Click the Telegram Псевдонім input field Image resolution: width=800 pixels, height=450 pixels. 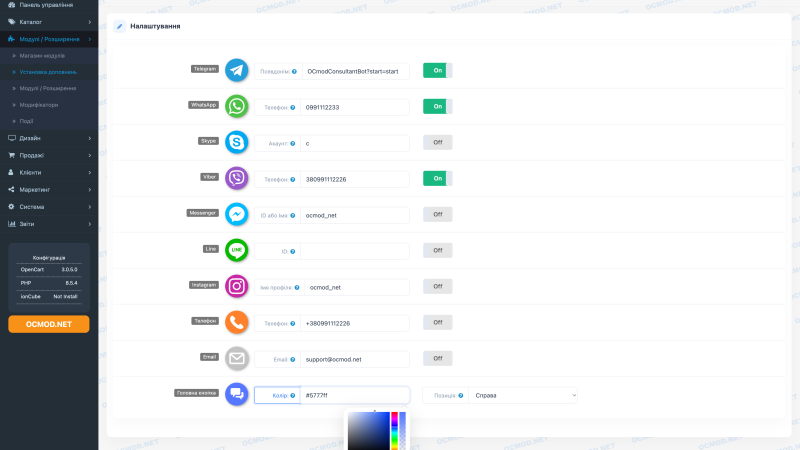click(x=356, y=71)
